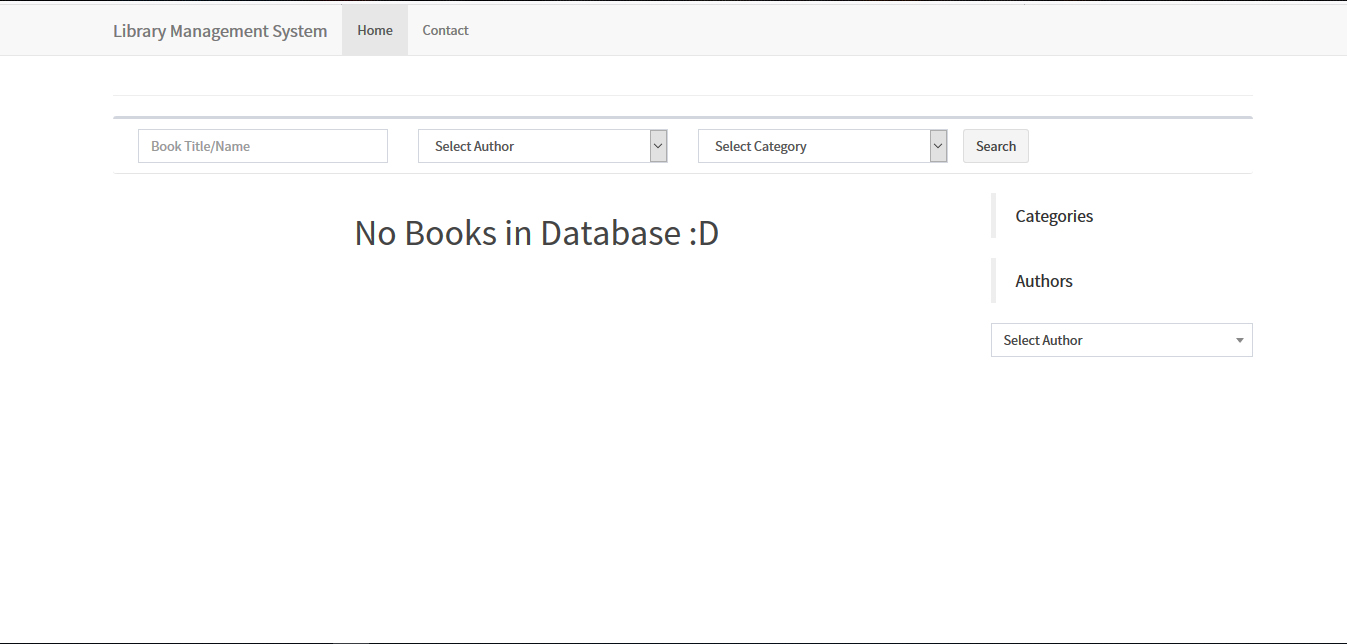Image resolution: width=1347 pixels, height=644 pixels.
Task: Click the Select Category label text
Action: pyautogui.click(x=760, y=146)
